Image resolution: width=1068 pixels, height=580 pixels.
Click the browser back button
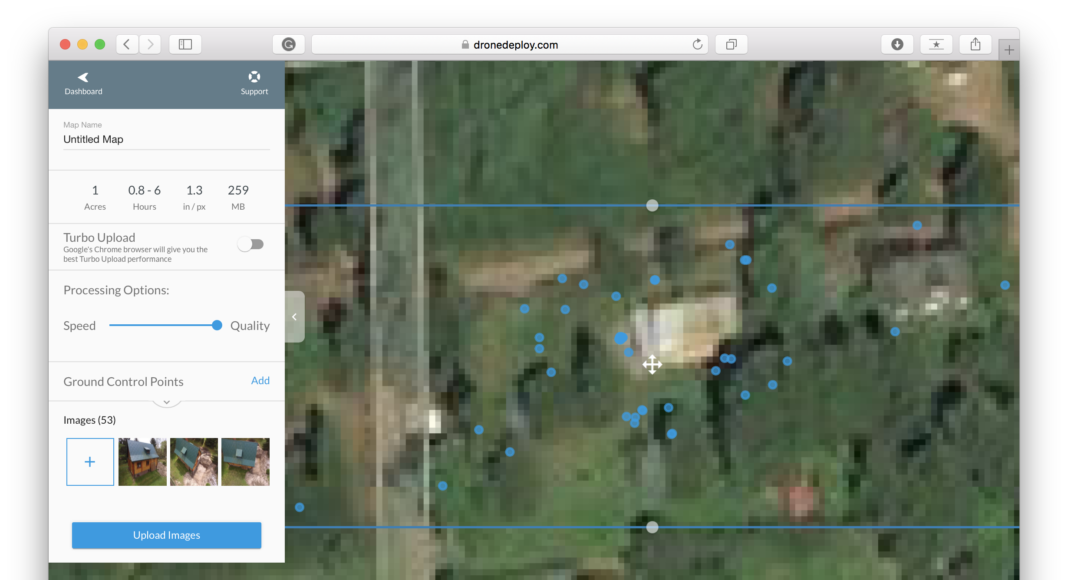pyautogui.click(x=127, y=44)
